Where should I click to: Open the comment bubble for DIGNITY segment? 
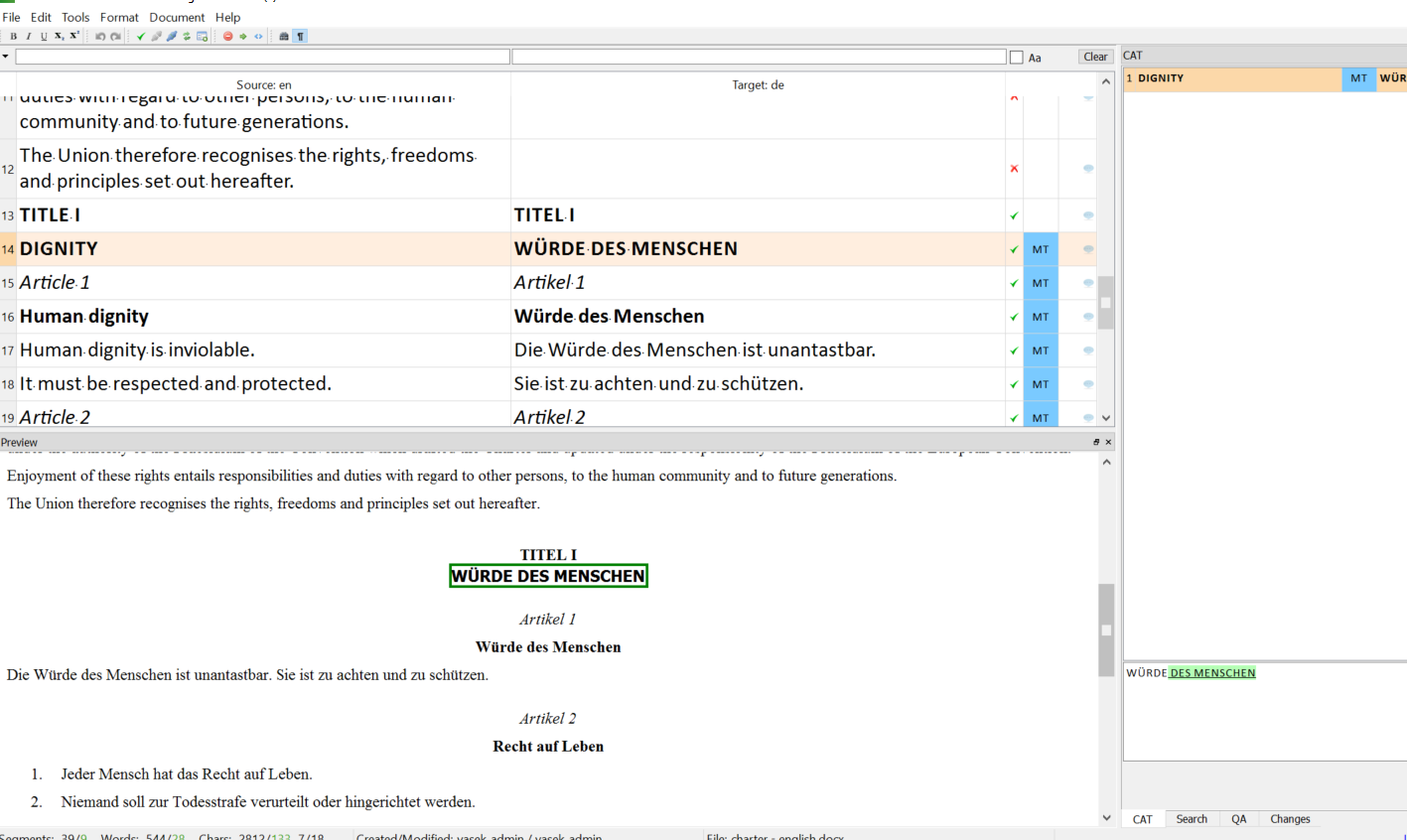click(x=1088, y=249)
